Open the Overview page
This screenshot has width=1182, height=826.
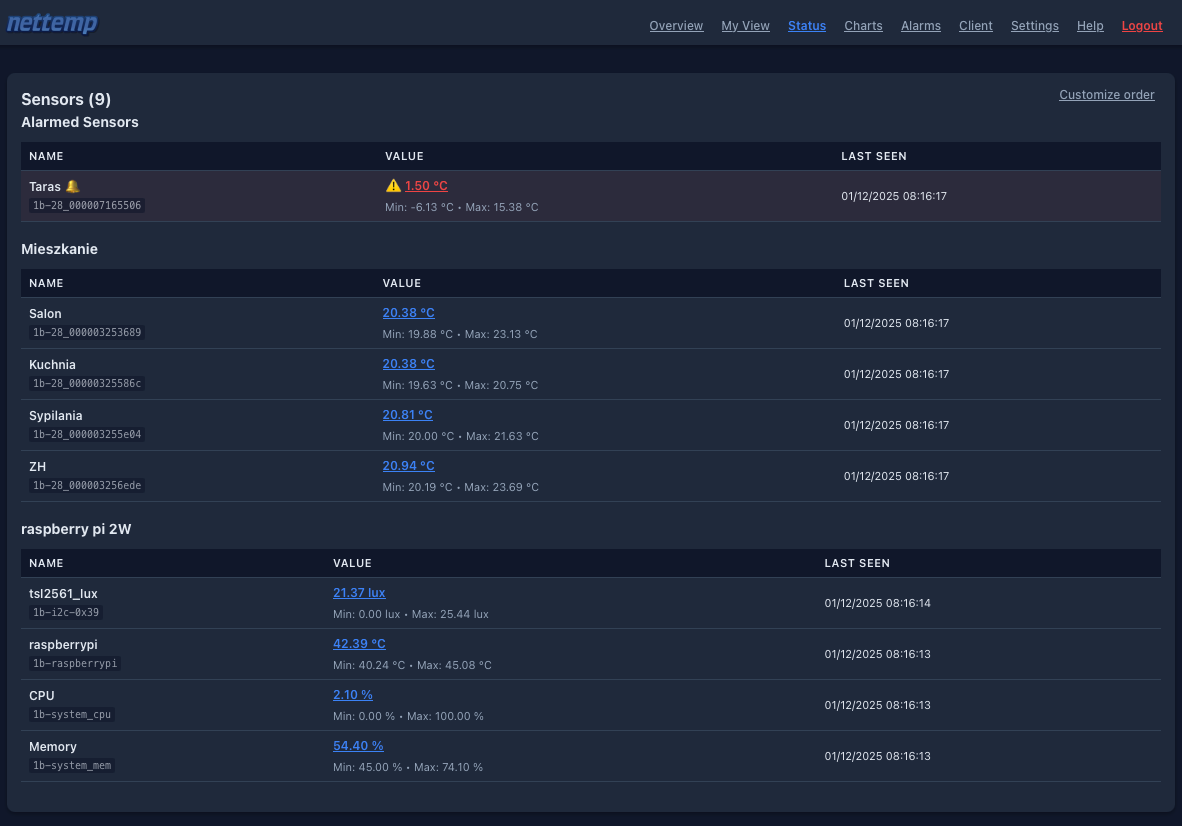[x=676, y=26]
